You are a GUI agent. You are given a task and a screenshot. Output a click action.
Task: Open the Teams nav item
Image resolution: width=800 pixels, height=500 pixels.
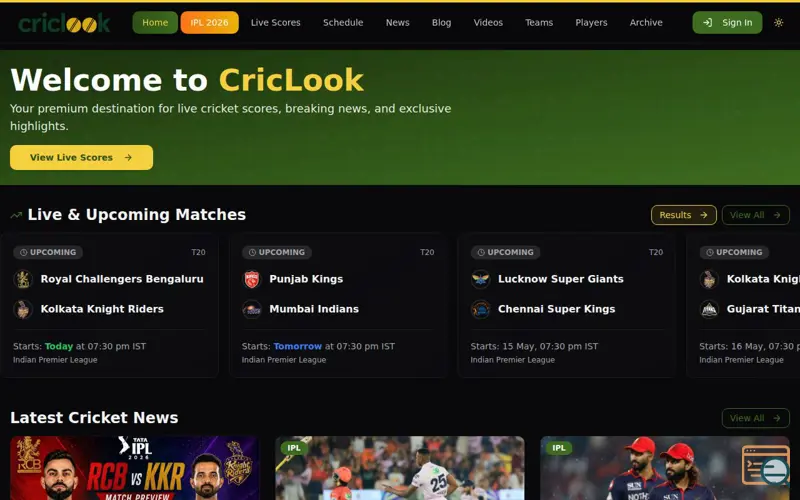pyautogui.click(x=539, y=22)
